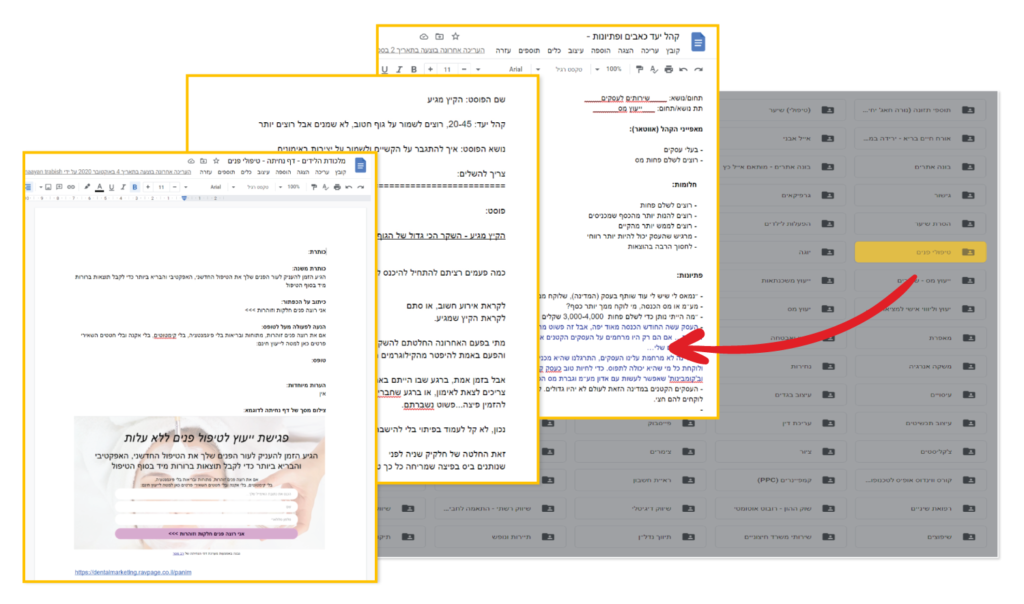Open last edit link dated 4 באוקטובר 2020
Screen dimensions: 1024x604
click(x=109, y=172)
